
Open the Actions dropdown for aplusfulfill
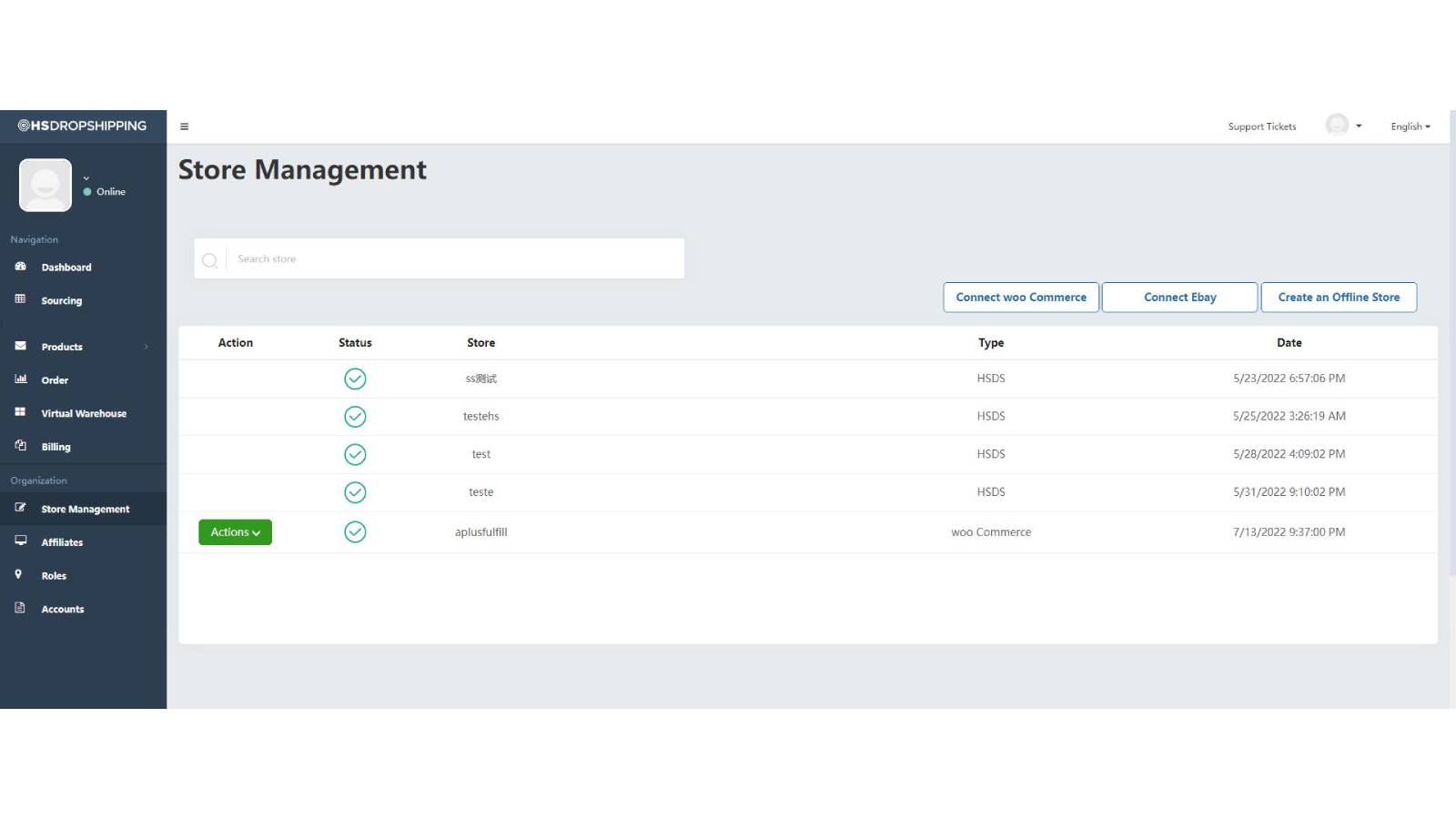click(235, 532)
